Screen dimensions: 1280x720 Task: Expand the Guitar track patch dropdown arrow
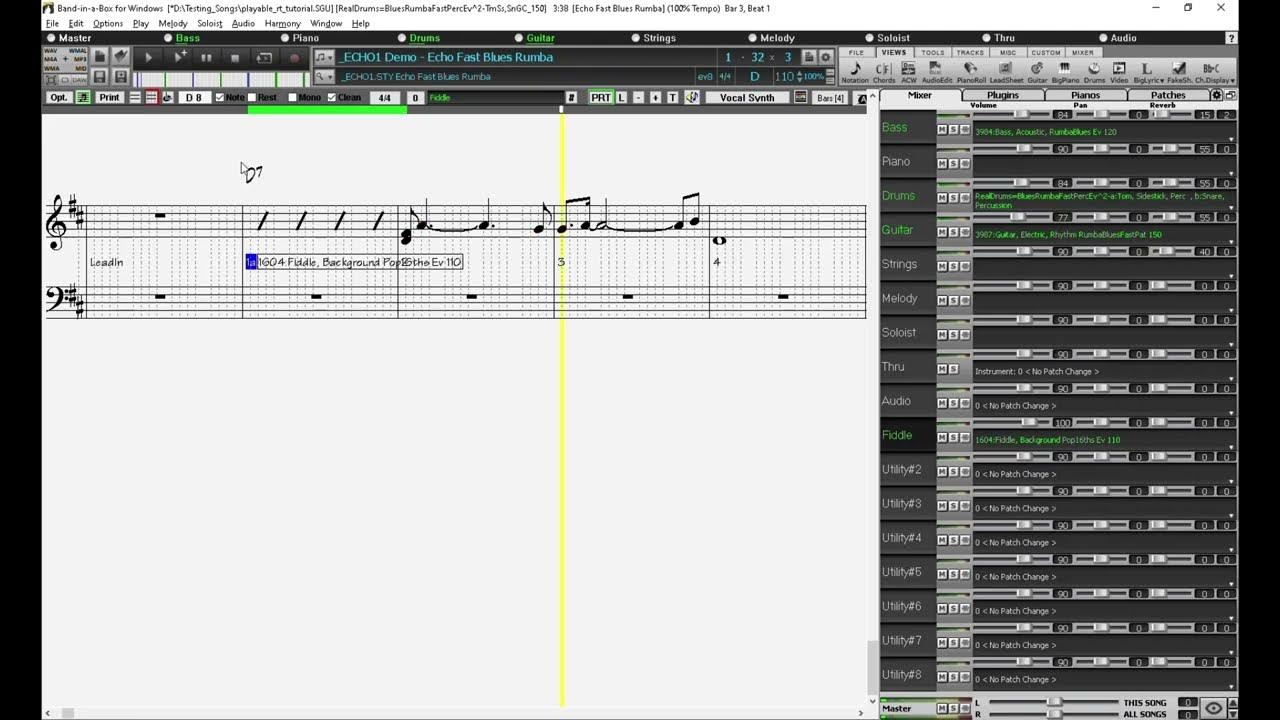[1231, 241]
